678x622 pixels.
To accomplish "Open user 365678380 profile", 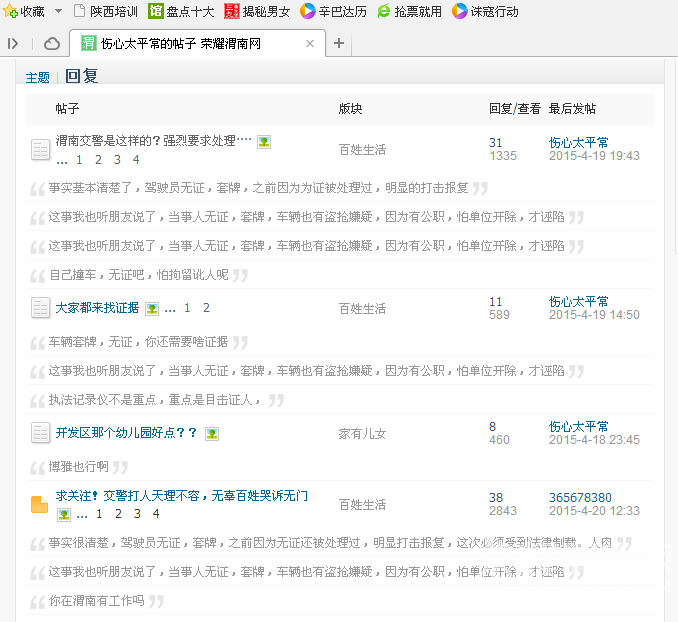I will (580, 497).
